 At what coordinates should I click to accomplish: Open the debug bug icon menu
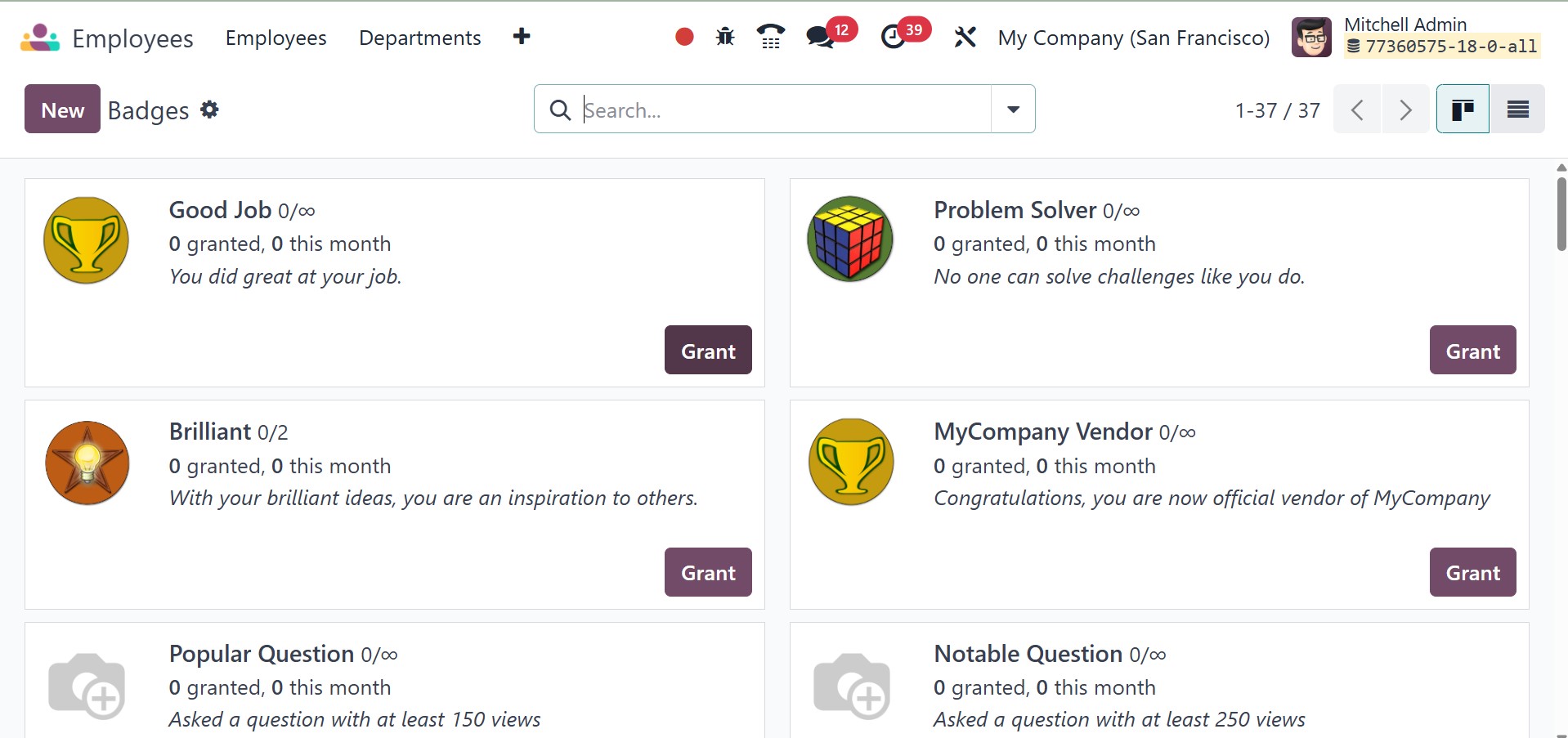tap(725, 38)
